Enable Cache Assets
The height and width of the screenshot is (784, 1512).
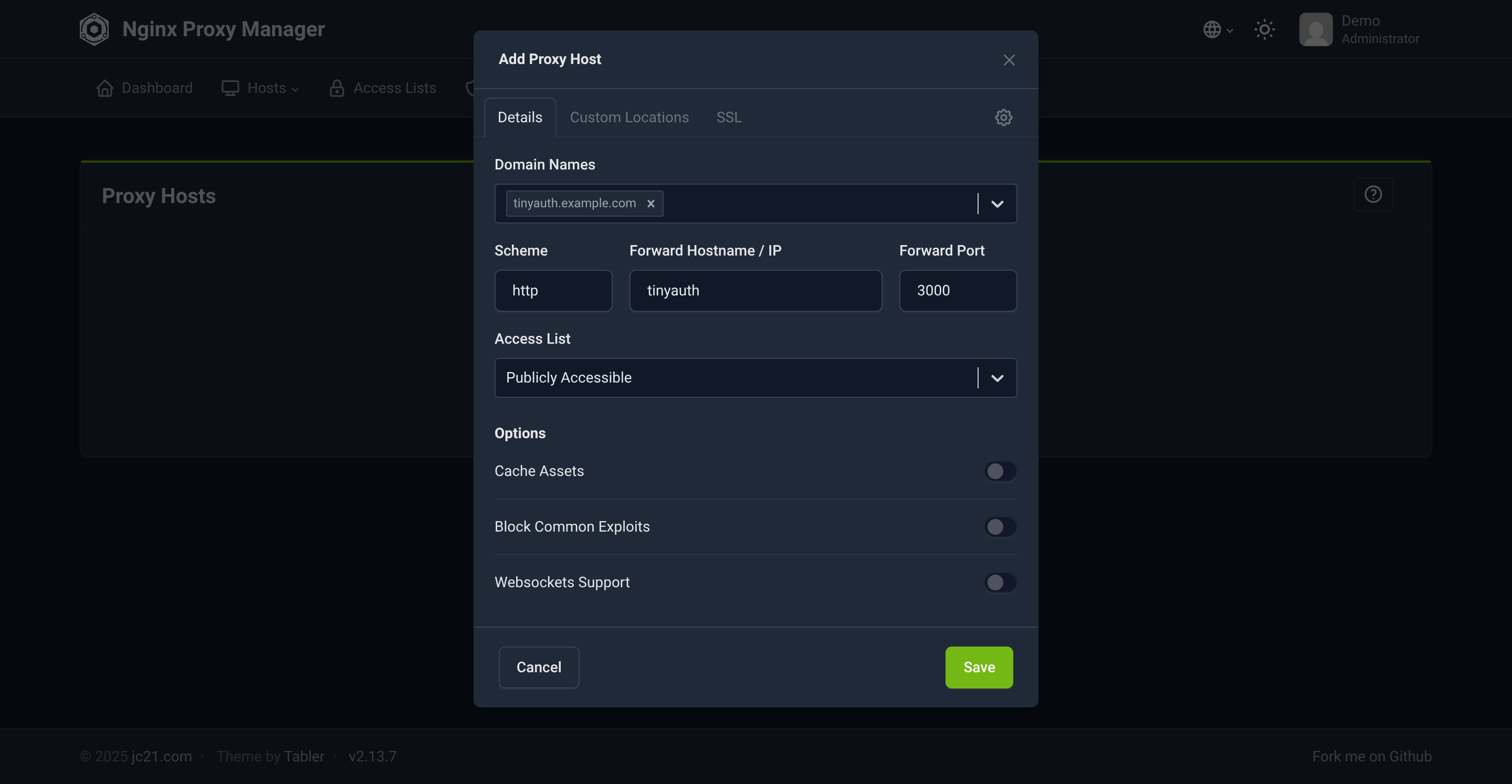(1000, 471)
